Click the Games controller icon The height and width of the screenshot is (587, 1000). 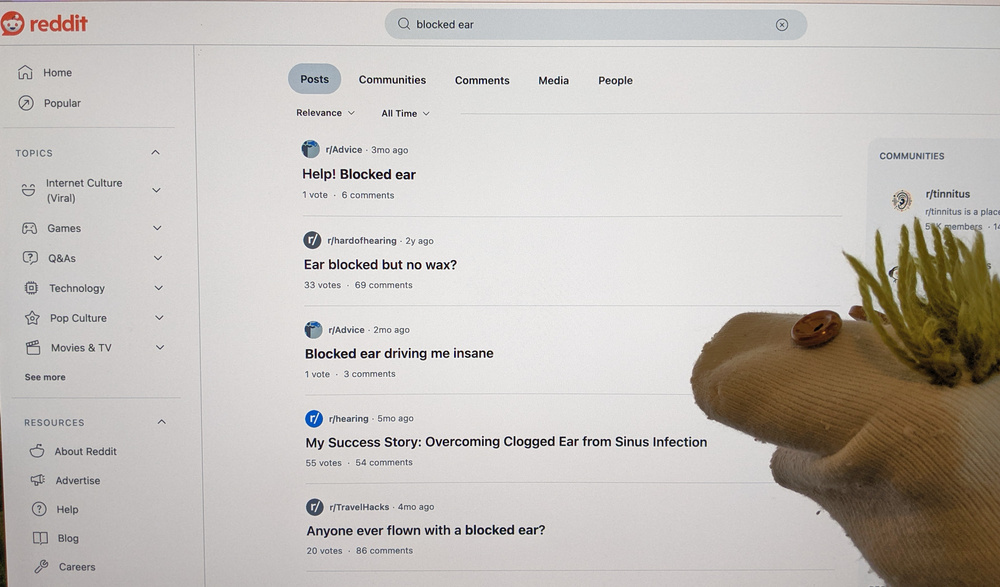(x=29, y=228)
